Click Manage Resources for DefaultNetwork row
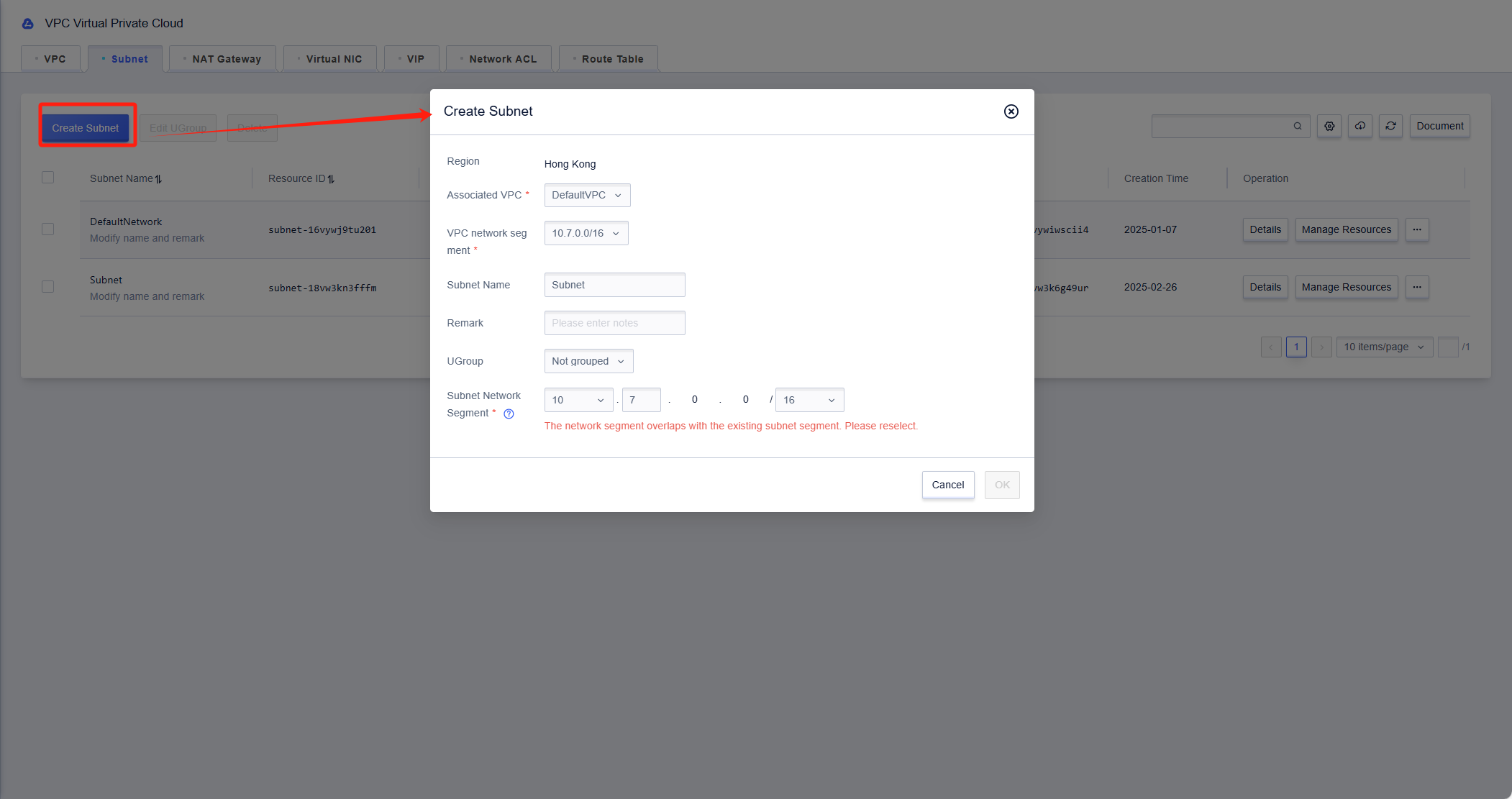Image resolution: width=1512 pixels, height=799 pixels. click(1347, 230)
